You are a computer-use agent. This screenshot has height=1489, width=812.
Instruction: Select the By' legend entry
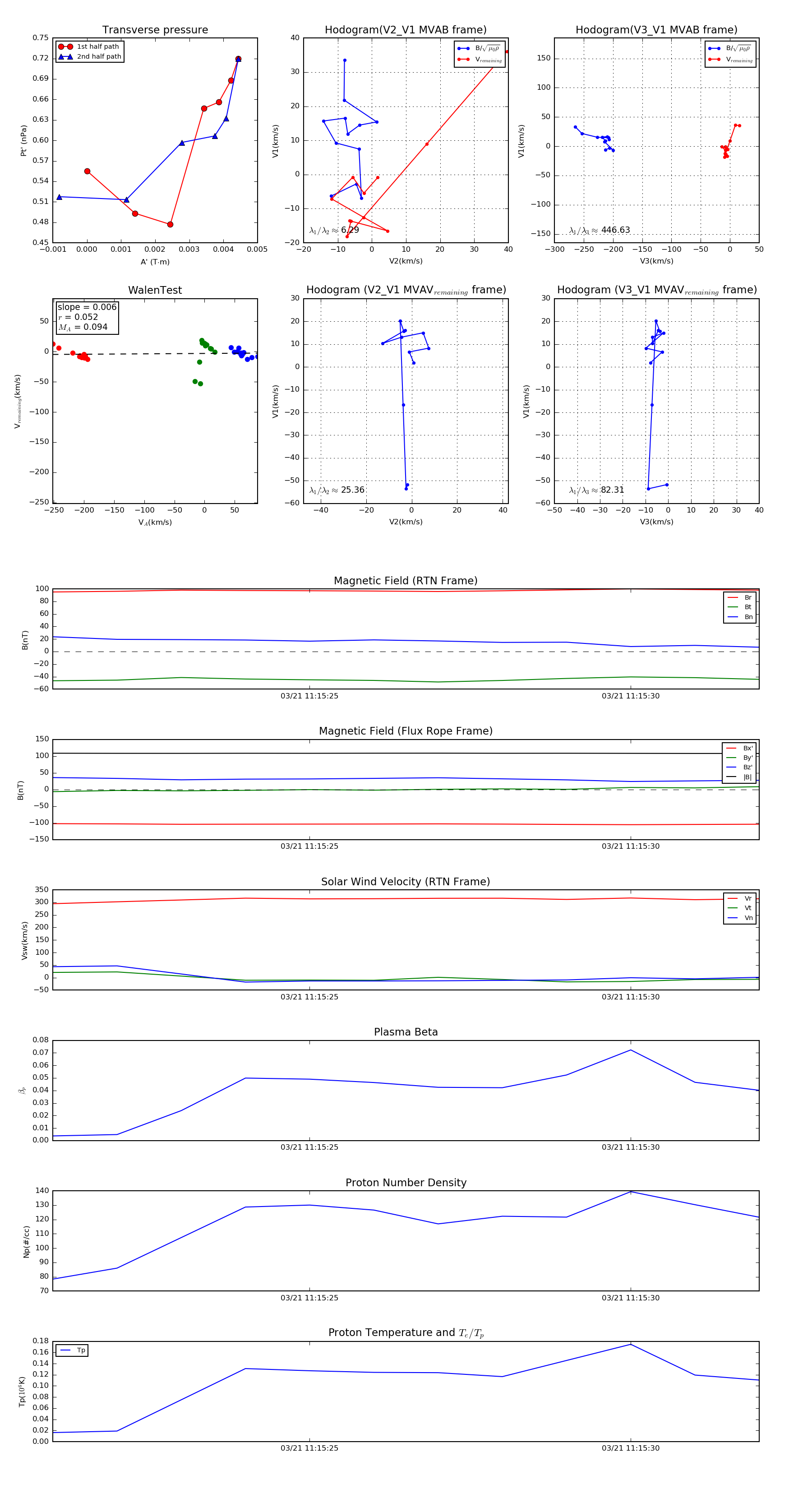(739, 758)
